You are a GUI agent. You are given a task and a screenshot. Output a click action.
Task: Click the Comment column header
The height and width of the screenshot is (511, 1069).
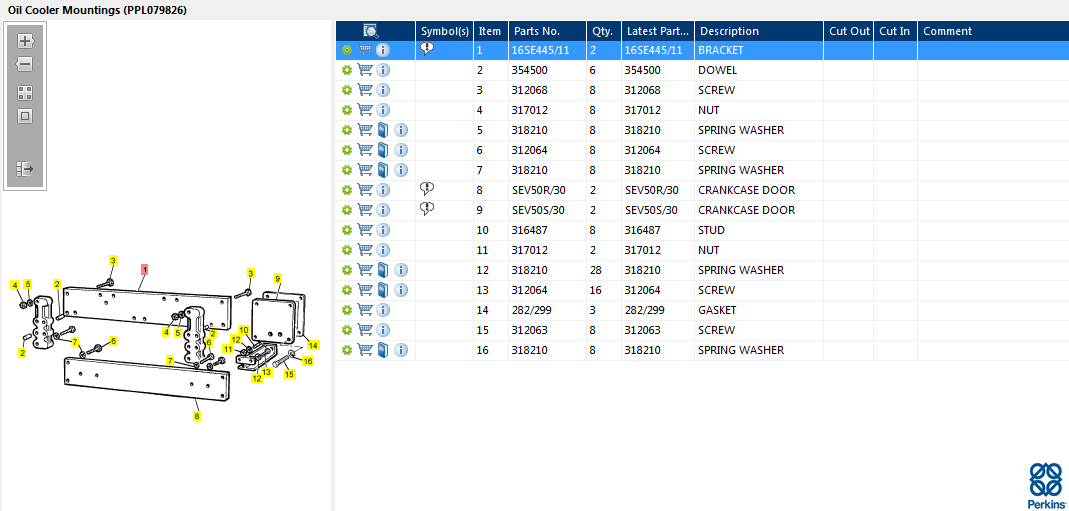tap(993, 31)
